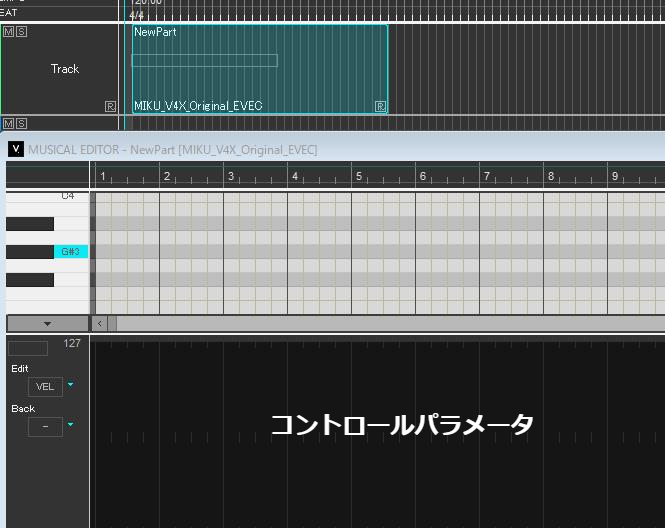Jump to measure 2 on the ruler
The image size is (666, 529).
[167, 176]
